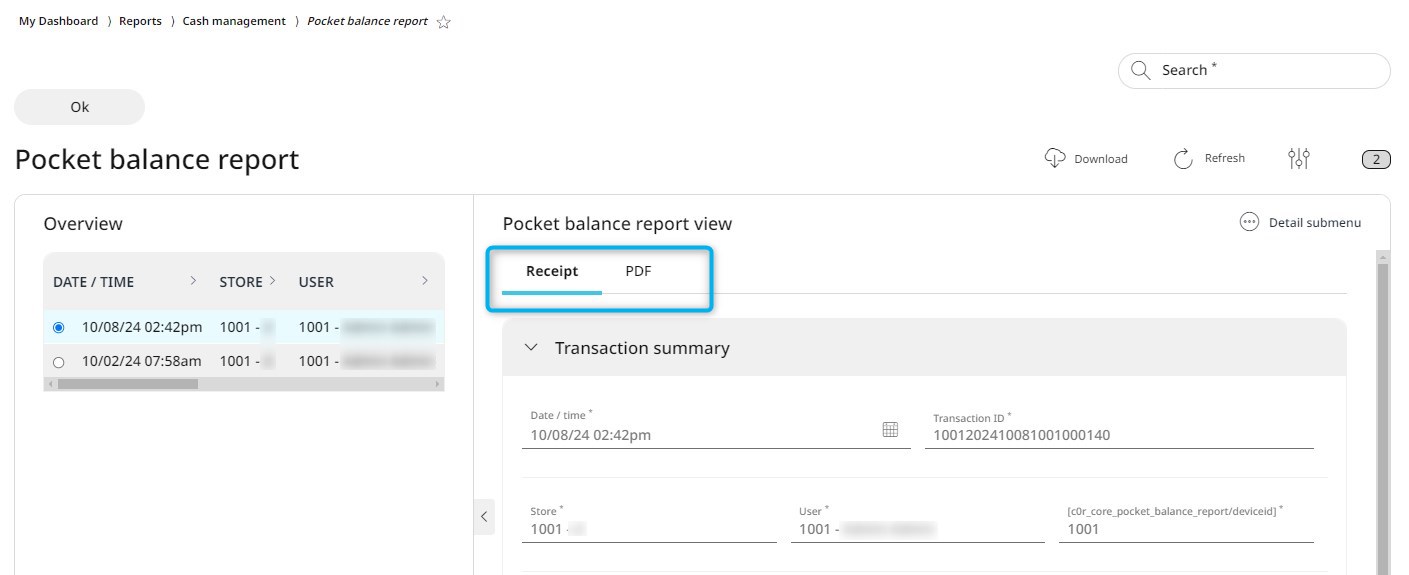This screenshot has width=1409, height=575.
Task: Switch to the PDF tab
Action: [x=639, y=271]
